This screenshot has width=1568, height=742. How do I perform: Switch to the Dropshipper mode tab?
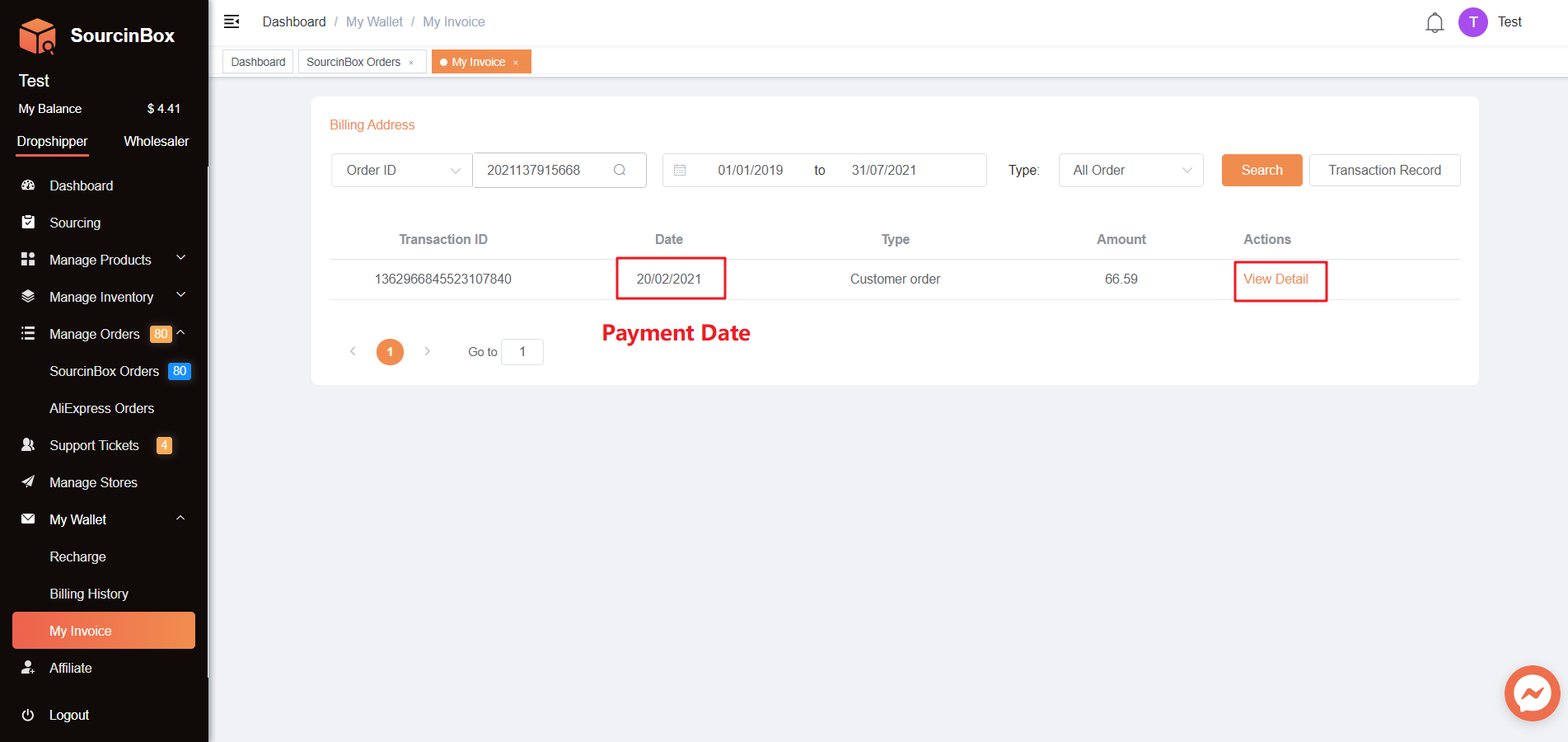[52, 142]
